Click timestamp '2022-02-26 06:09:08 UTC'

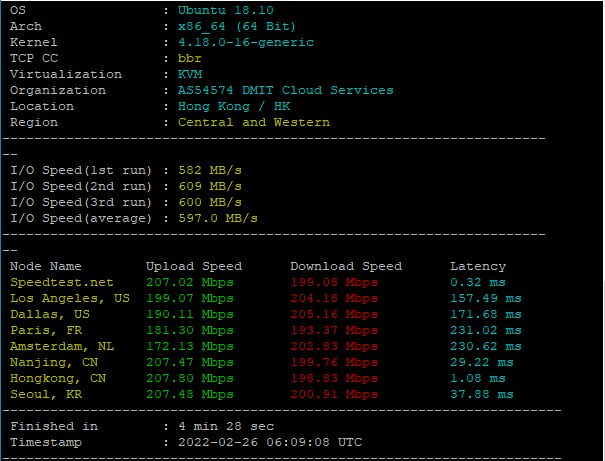[270, 442]
